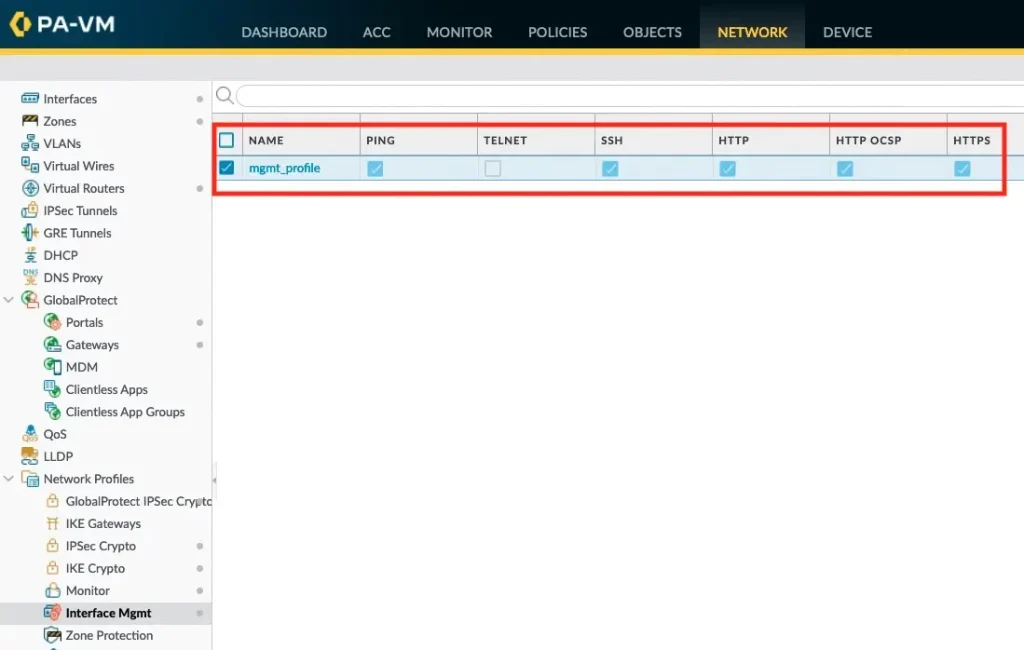Screen dimensions: 1024x650
Task: Select the Virtual Routers icon
Action: click(30, 188)
